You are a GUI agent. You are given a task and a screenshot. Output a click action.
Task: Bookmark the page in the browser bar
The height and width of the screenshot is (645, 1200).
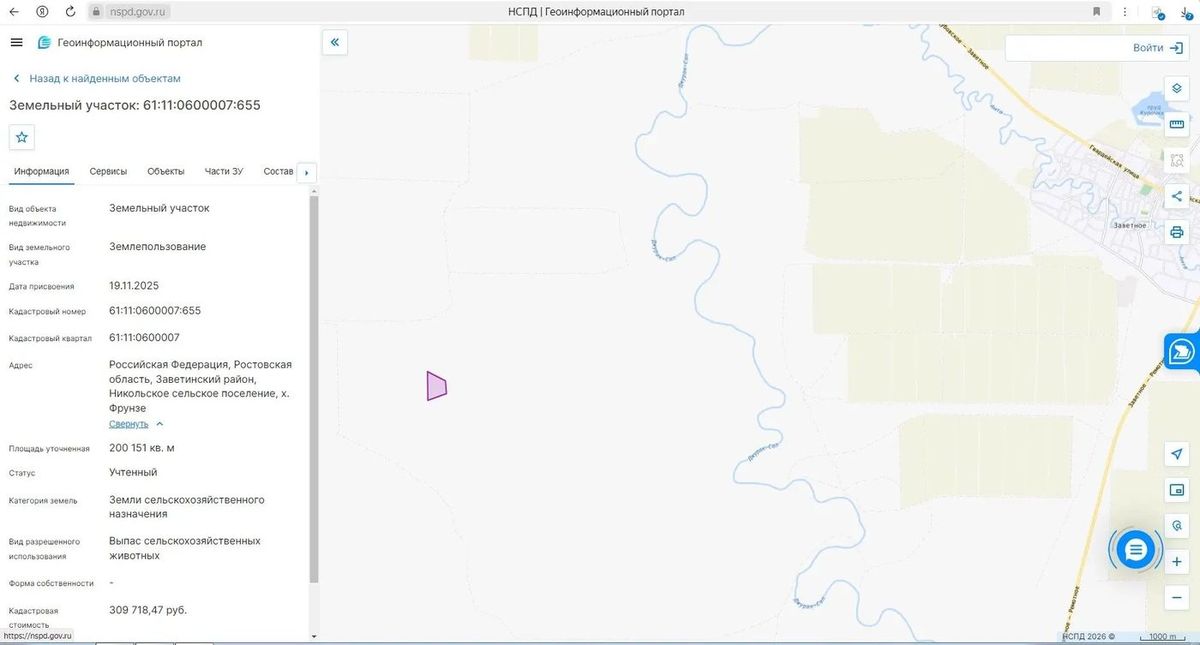(x=1097, y=11)
